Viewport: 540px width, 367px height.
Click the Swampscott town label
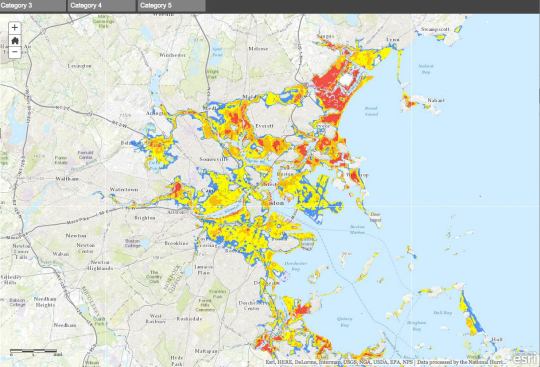(435, 29)
